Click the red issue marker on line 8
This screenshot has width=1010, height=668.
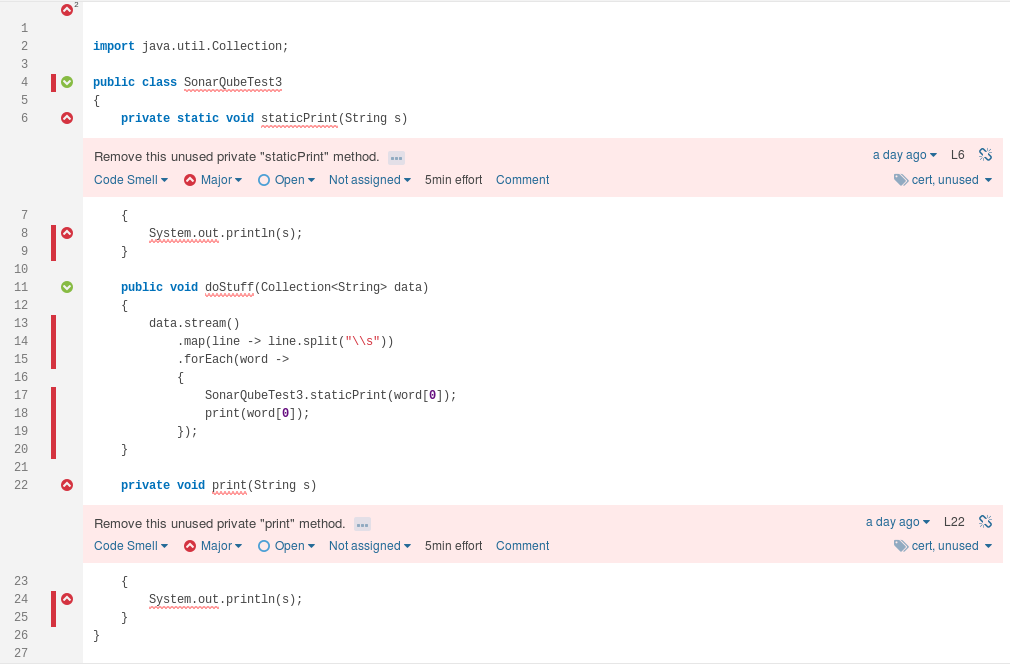click(x=67, y=233)
